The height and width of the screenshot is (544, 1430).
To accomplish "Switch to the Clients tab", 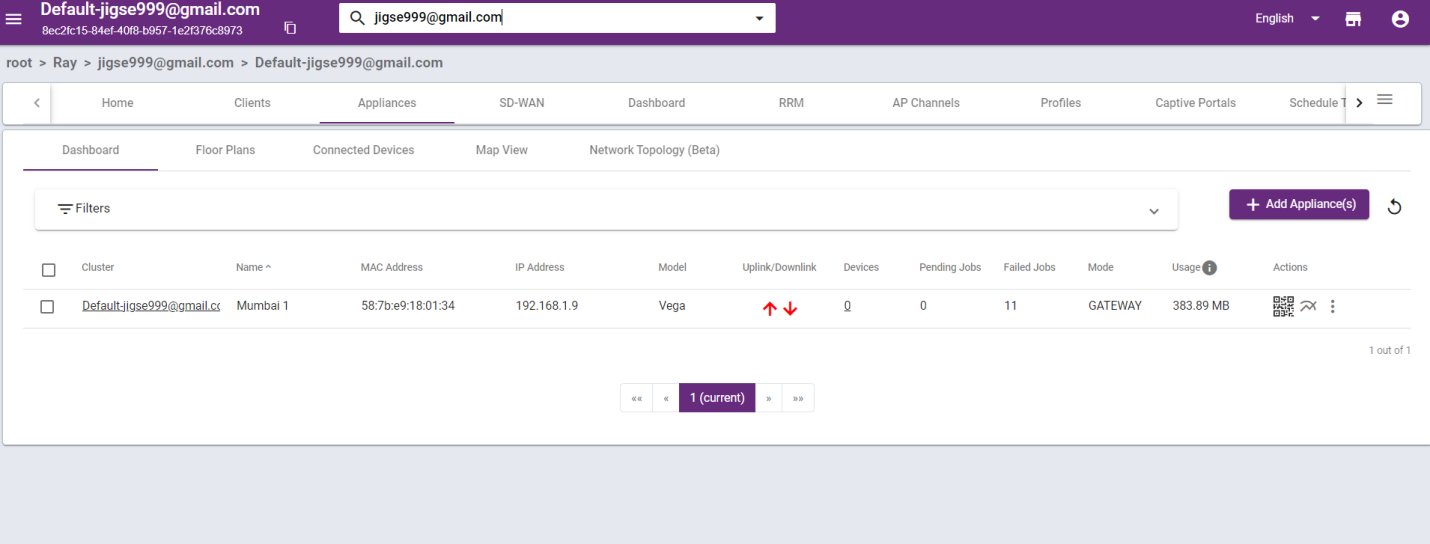I will [252, 102].
